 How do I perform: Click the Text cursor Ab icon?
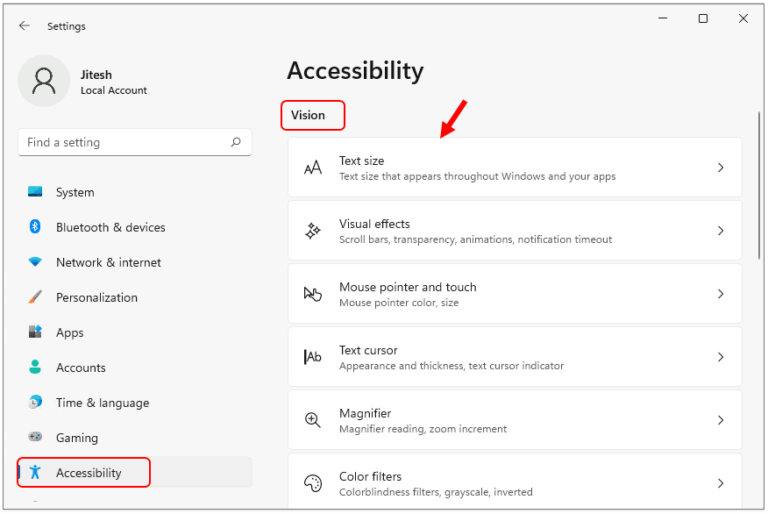pos(313,357)
